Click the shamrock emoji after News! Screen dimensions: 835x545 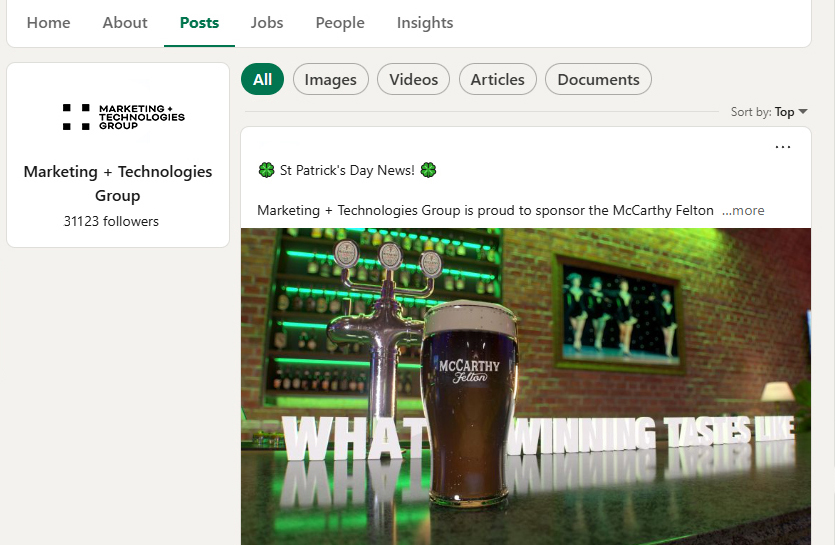coord(428,170)
